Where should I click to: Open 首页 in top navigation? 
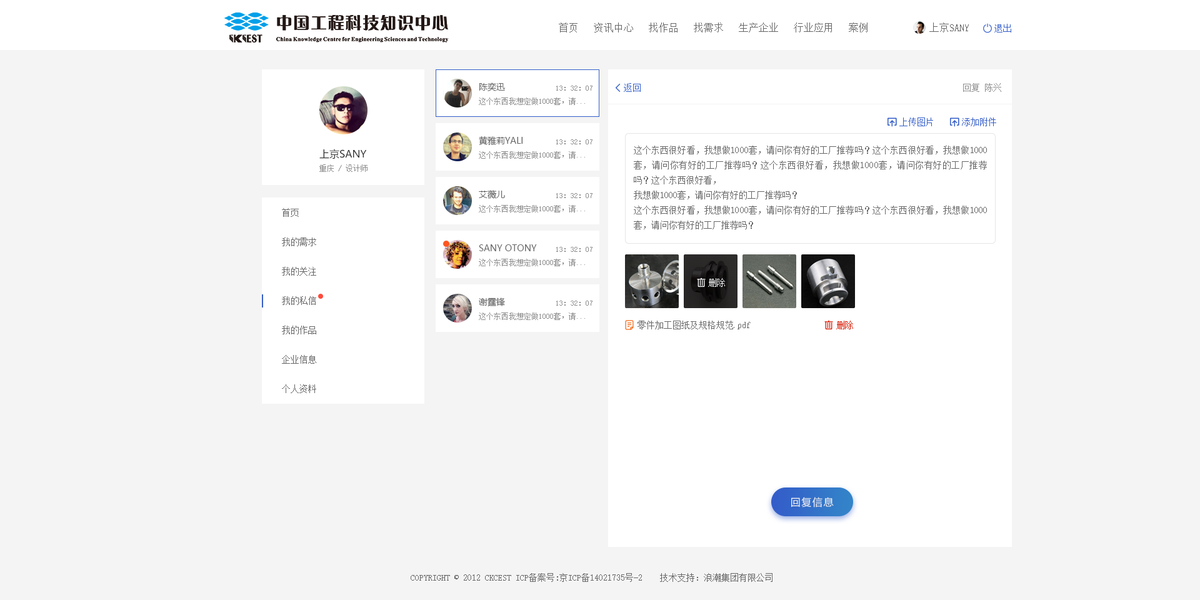pos(568,28)
